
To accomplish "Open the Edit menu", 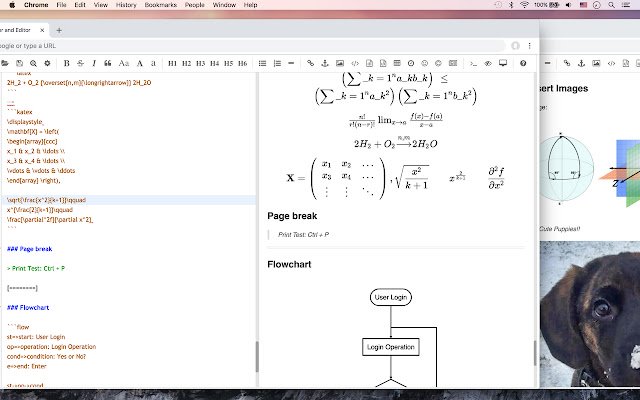I will click(x=80, y=5).
